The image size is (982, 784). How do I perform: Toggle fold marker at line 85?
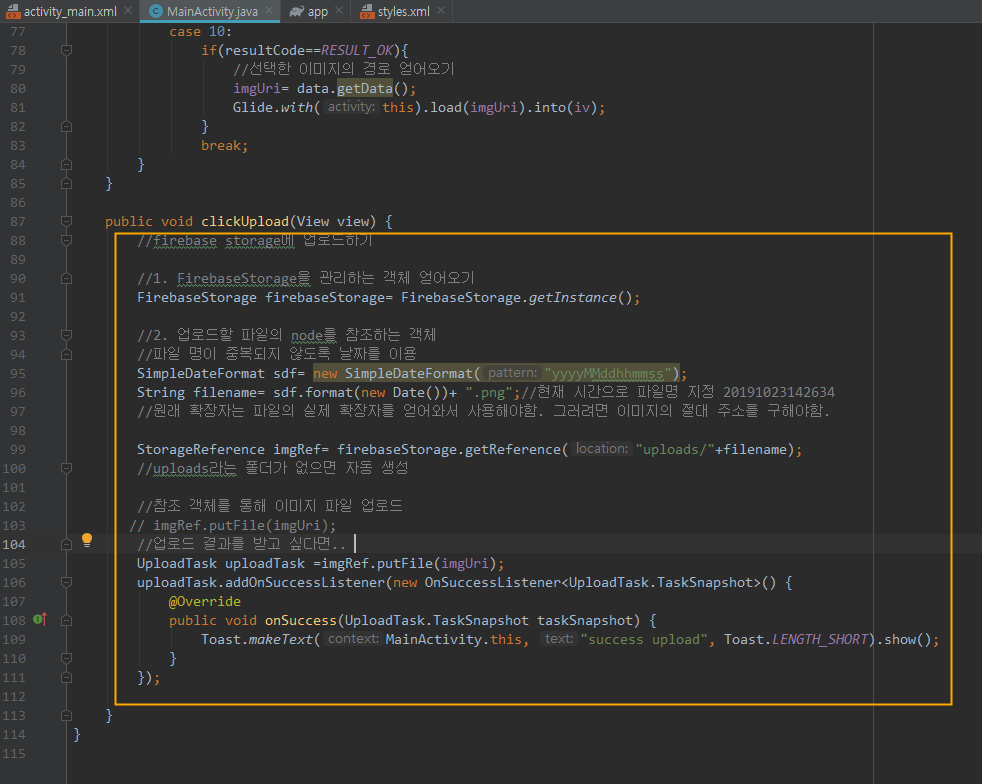[66, 183]
